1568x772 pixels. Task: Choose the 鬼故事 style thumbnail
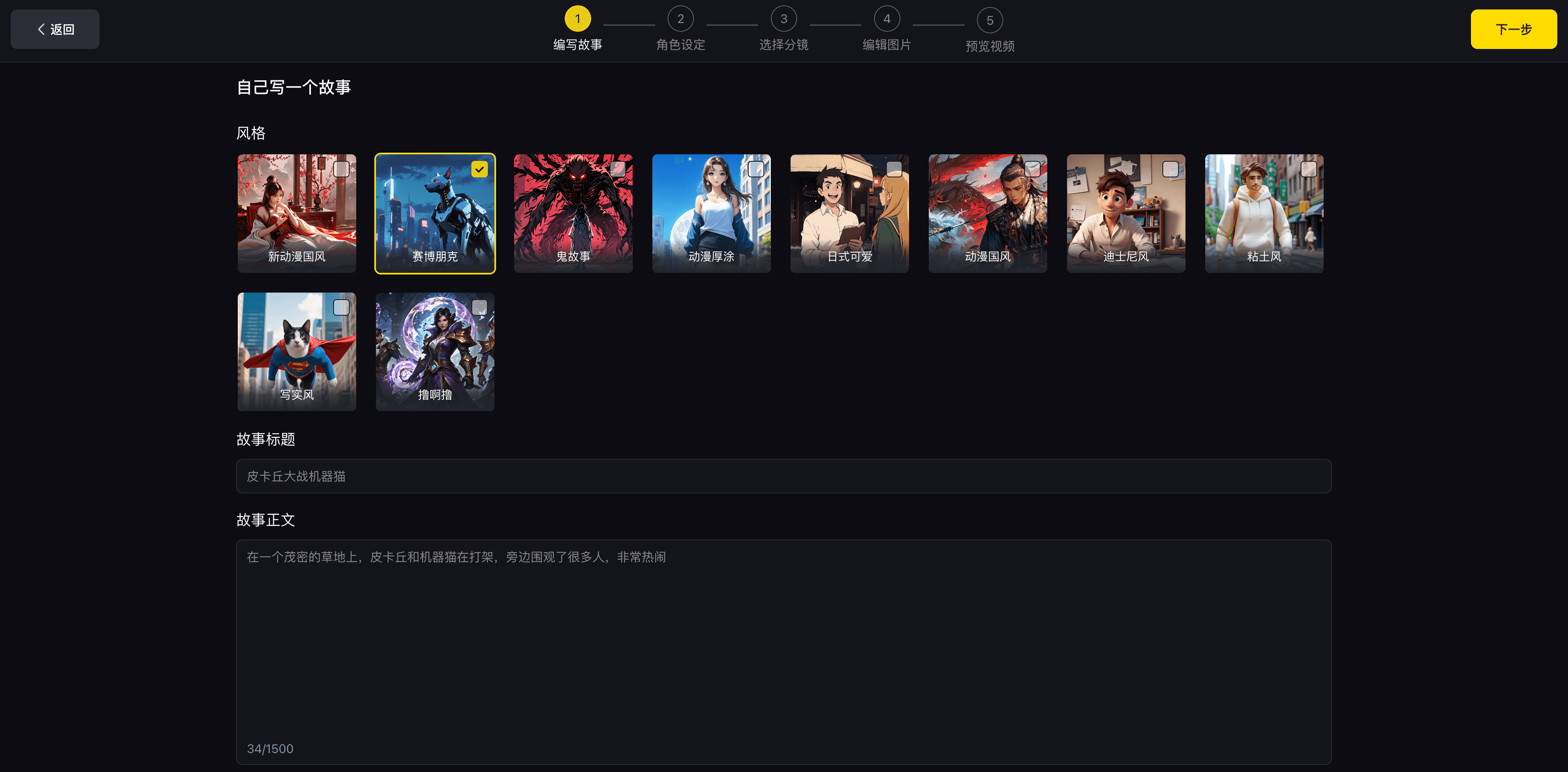(x=573, y=213)
